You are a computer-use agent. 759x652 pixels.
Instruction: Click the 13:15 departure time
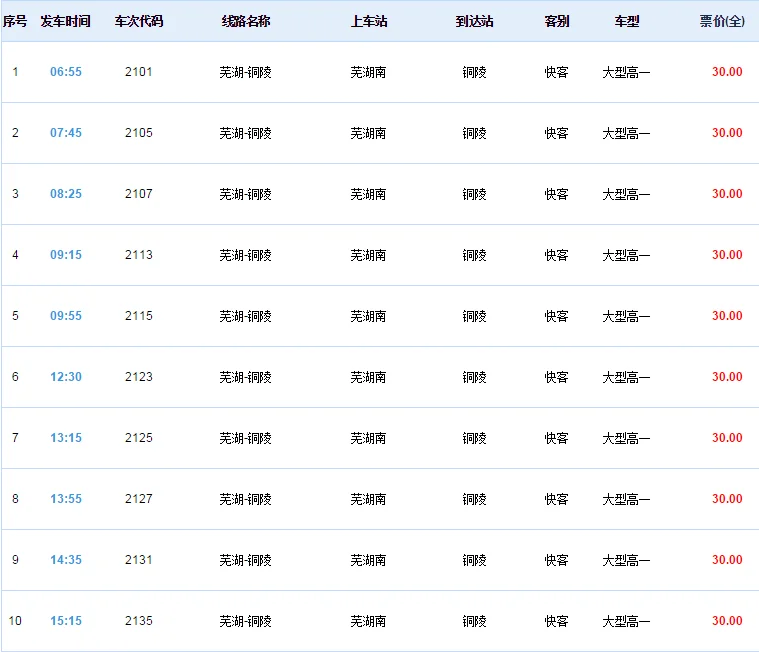tap(66, 438)
